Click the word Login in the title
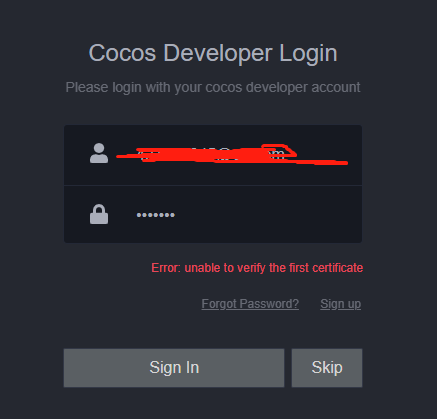 308,53
